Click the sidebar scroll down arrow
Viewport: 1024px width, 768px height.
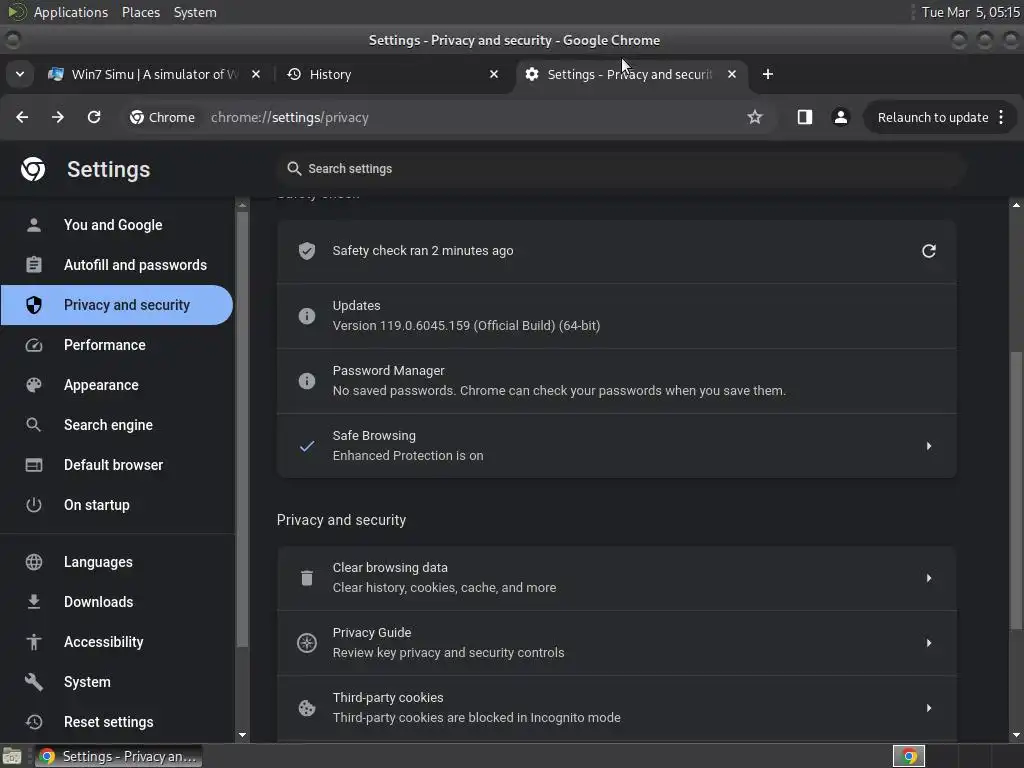[242, 735]
